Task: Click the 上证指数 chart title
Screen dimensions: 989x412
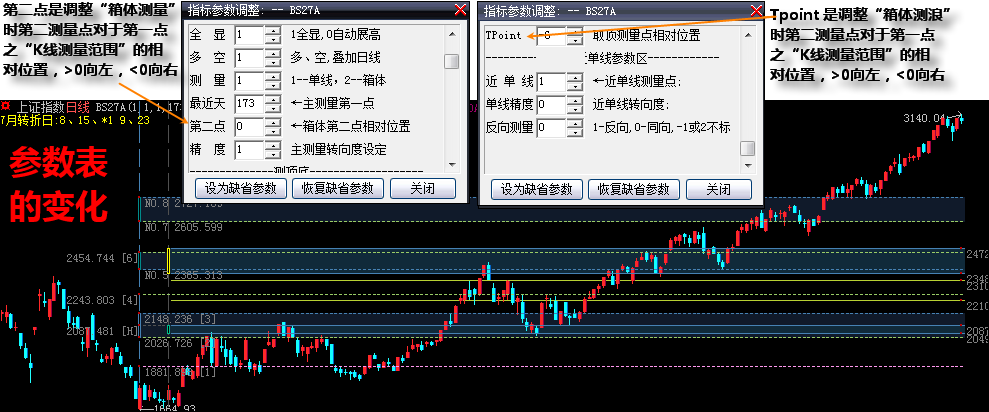Action: 42,107
